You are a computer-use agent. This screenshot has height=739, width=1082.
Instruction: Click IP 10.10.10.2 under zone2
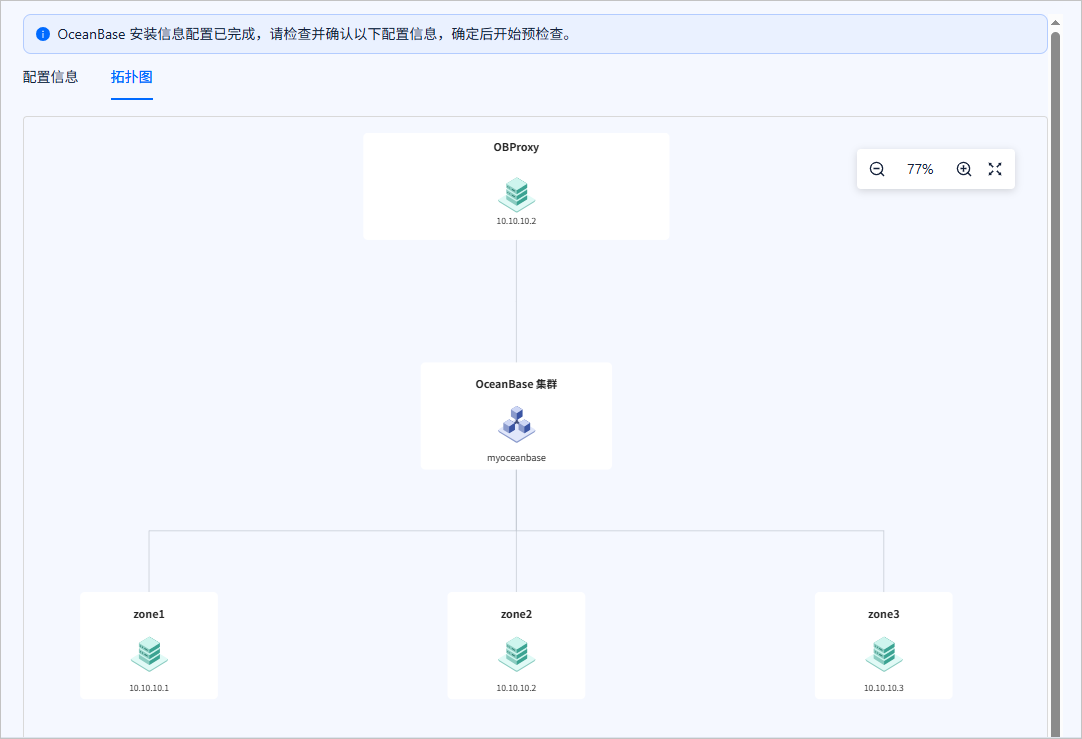[516, 688]
